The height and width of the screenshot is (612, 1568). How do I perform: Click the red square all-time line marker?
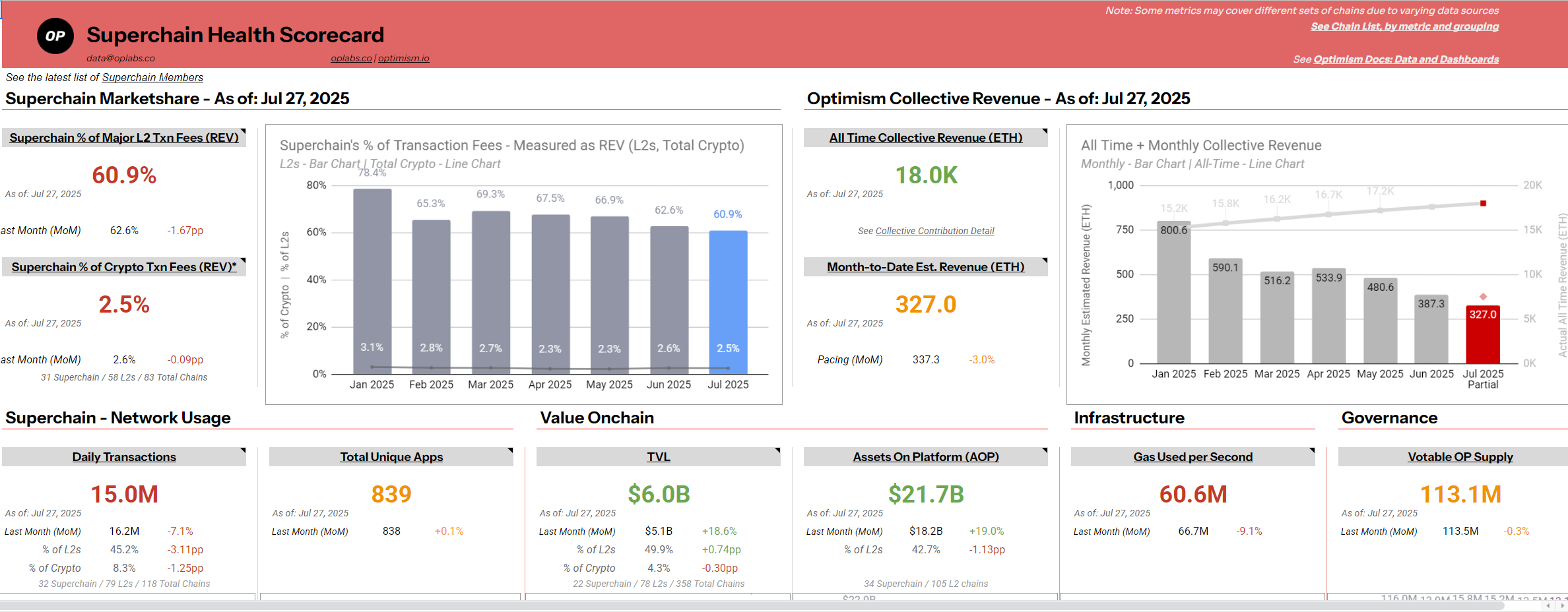pyautogui.click(x=1483, y=203)
